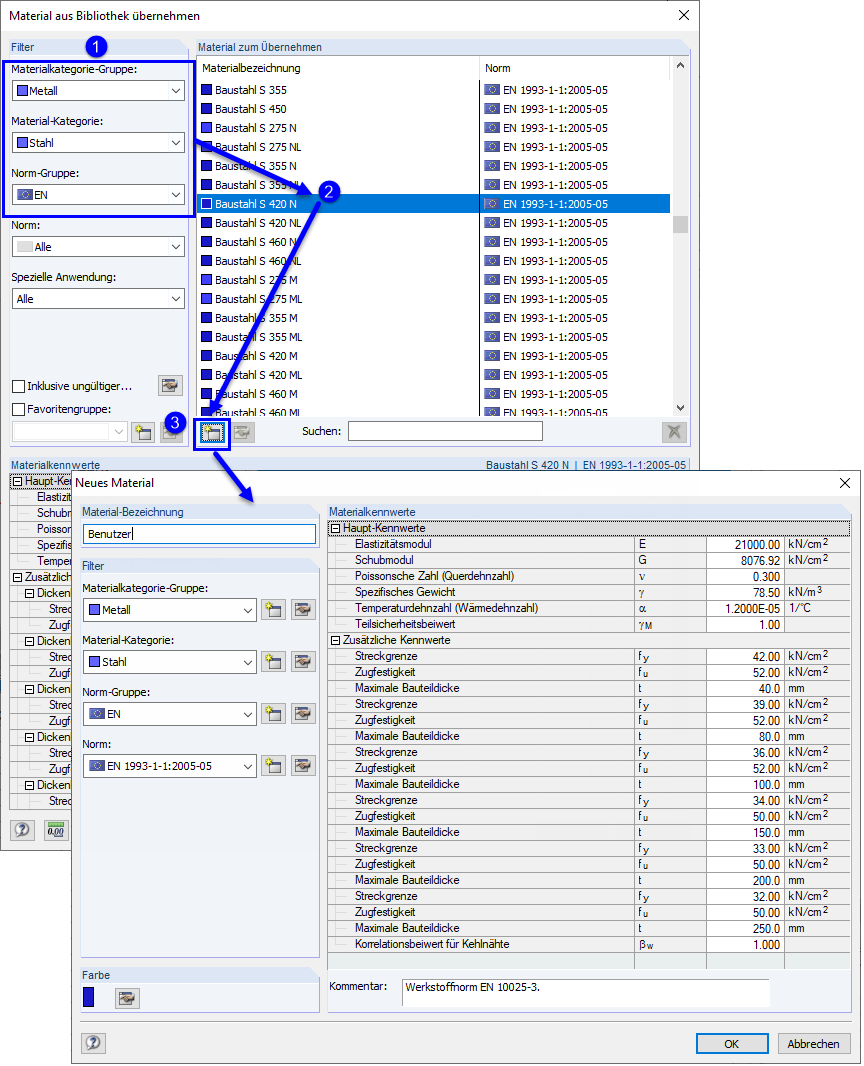Click the Material-Bezeichnung input field

199,534
